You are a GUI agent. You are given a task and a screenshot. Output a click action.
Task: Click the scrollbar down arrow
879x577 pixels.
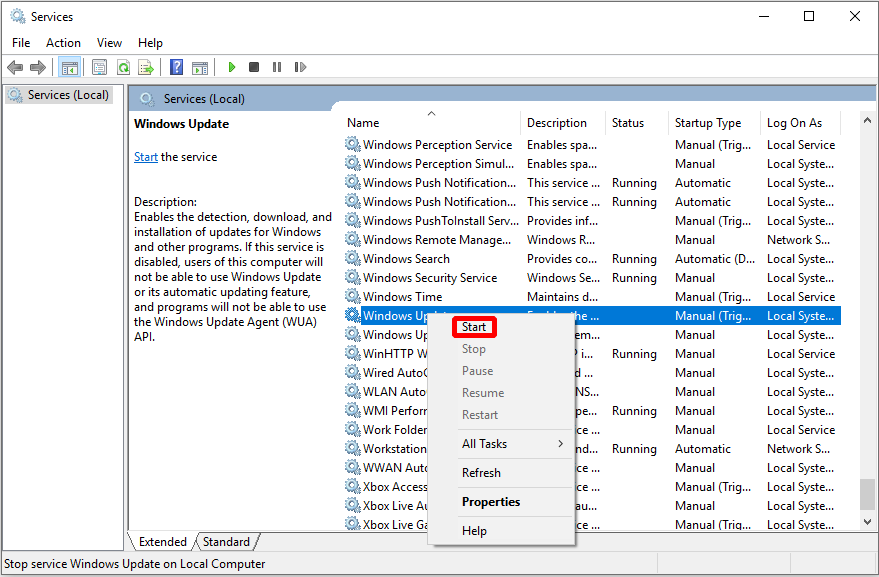867,522
